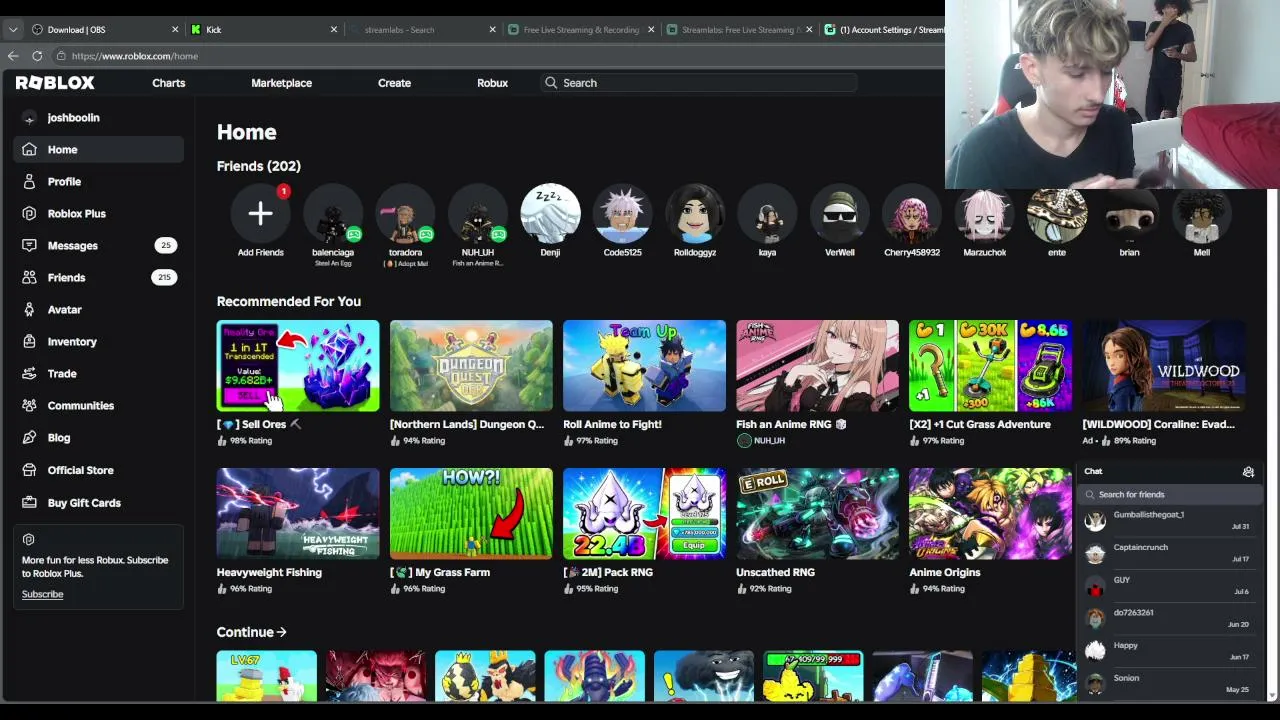Open the Continue section arrow link
This screenshot has width=1280, height=720.
point(252,632)
